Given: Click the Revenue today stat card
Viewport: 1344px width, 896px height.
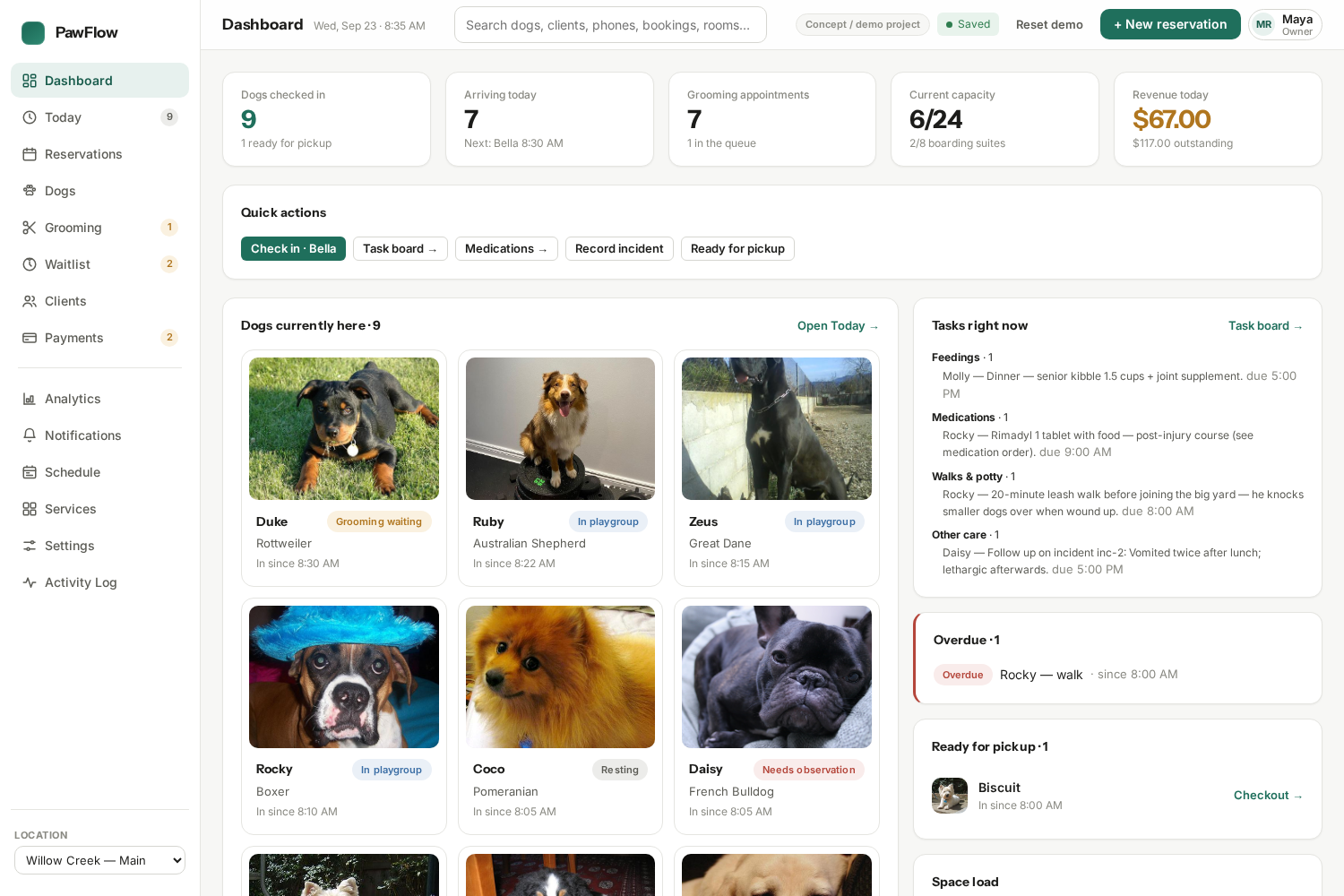Looking at the screenshot, I should tap(1218, 119).
